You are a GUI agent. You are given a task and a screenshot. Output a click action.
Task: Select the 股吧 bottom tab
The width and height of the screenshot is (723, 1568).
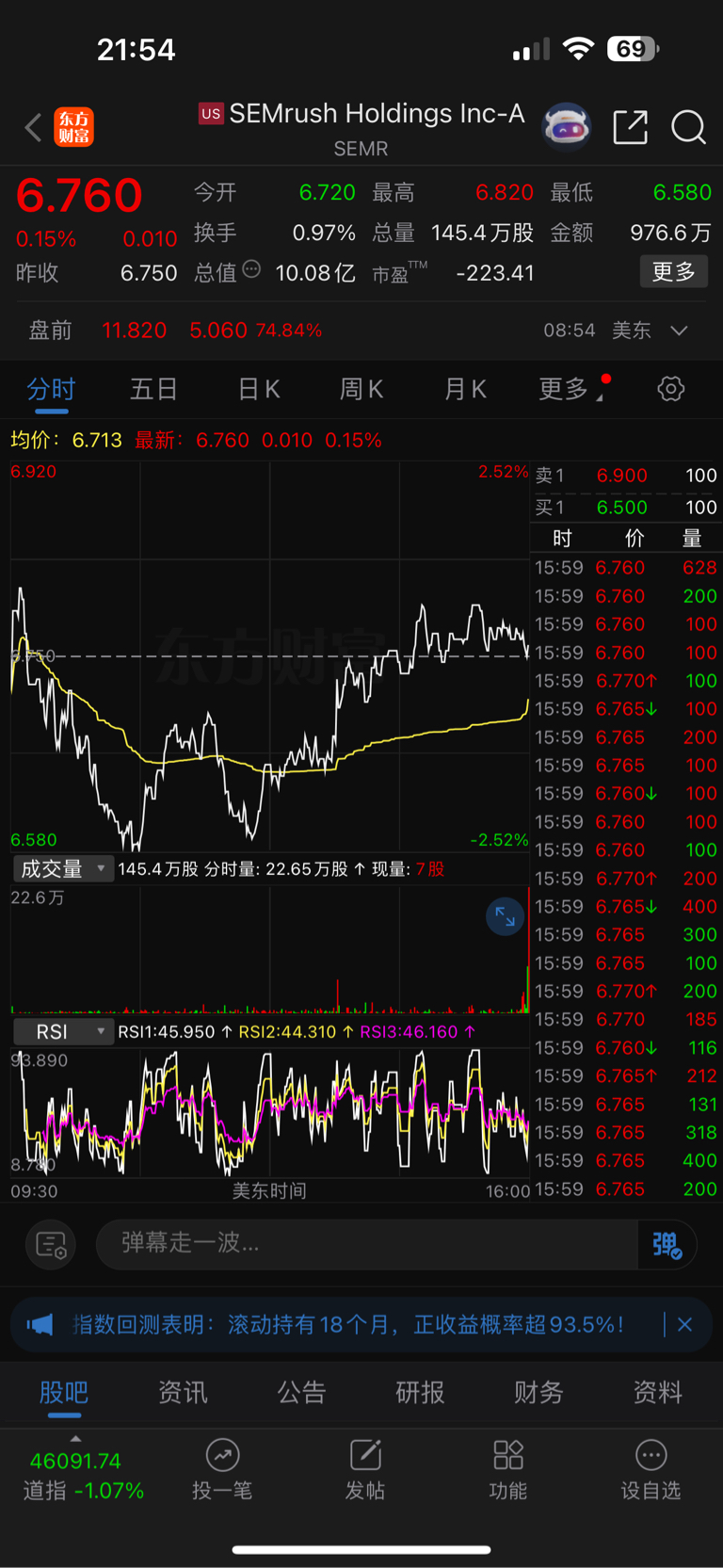tap(64, 1393)
